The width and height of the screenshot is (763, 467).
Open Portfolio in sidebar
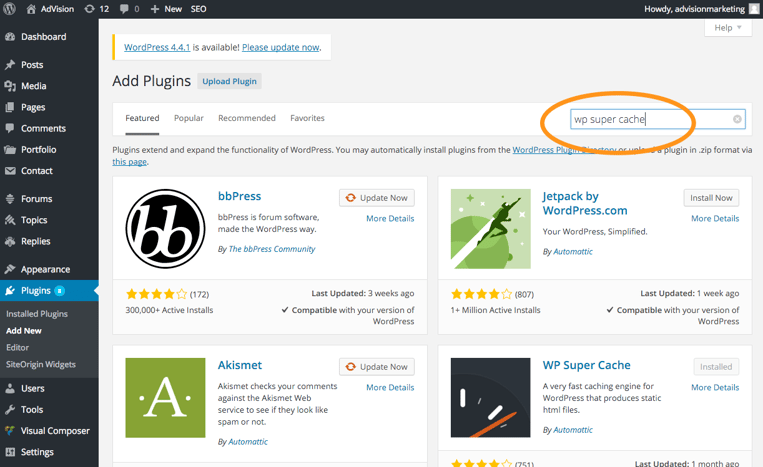coord(38,149)
